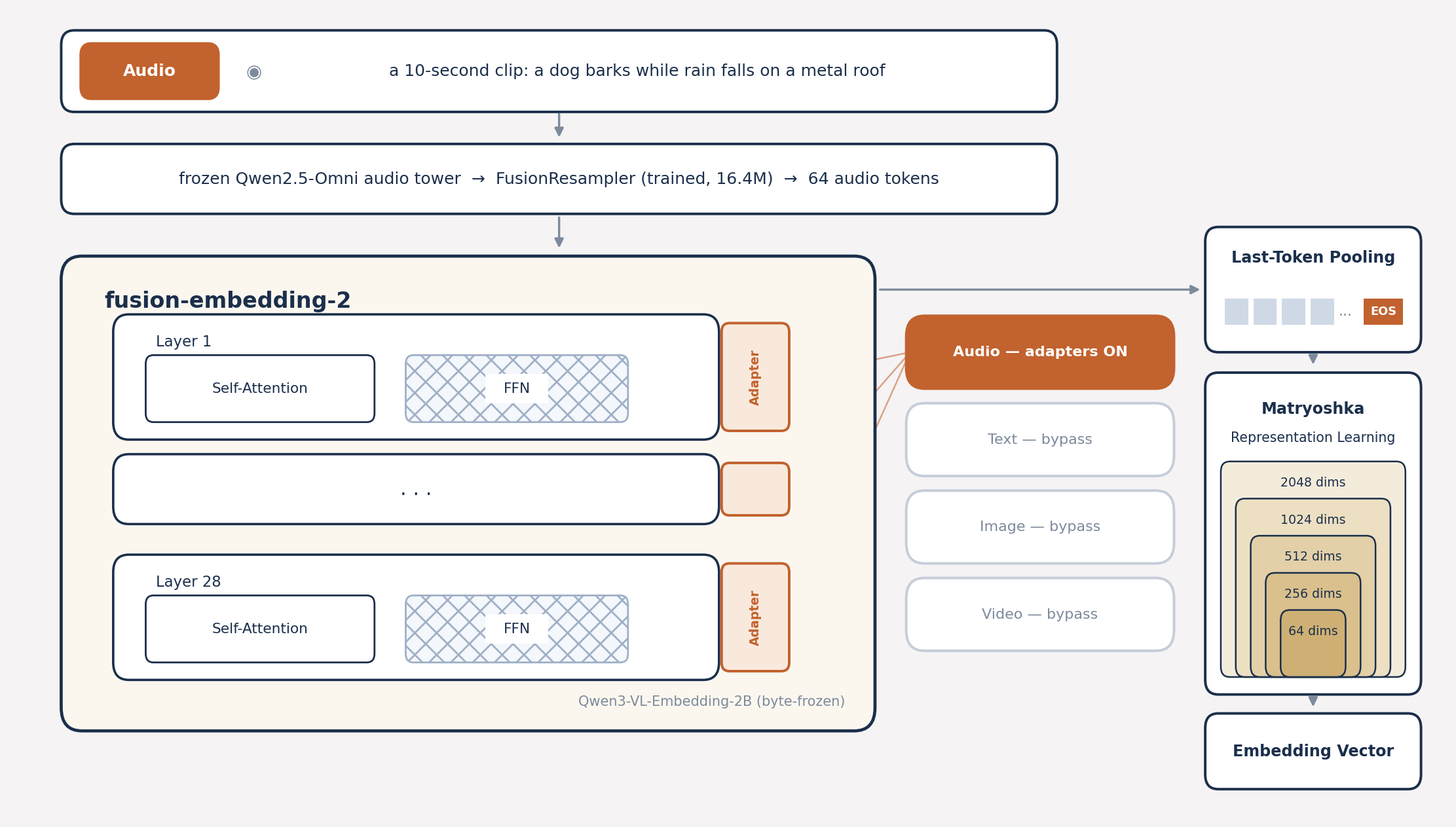Select the 512 dims label

click(1313, 557)
